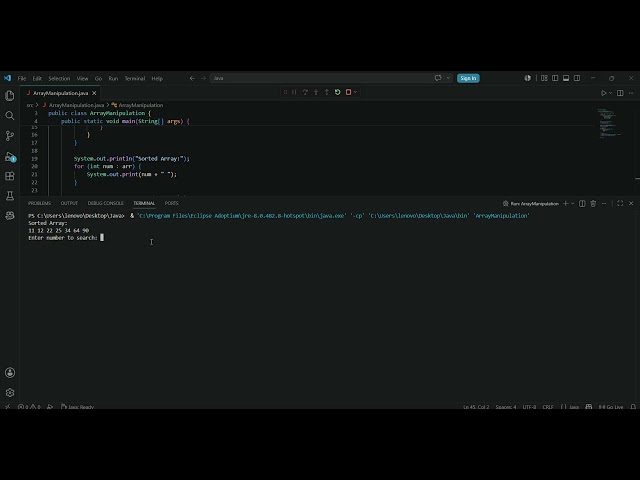Click the Run Java play button
The height and width of the screenshot is (480, 640).
tap(604, 93)
